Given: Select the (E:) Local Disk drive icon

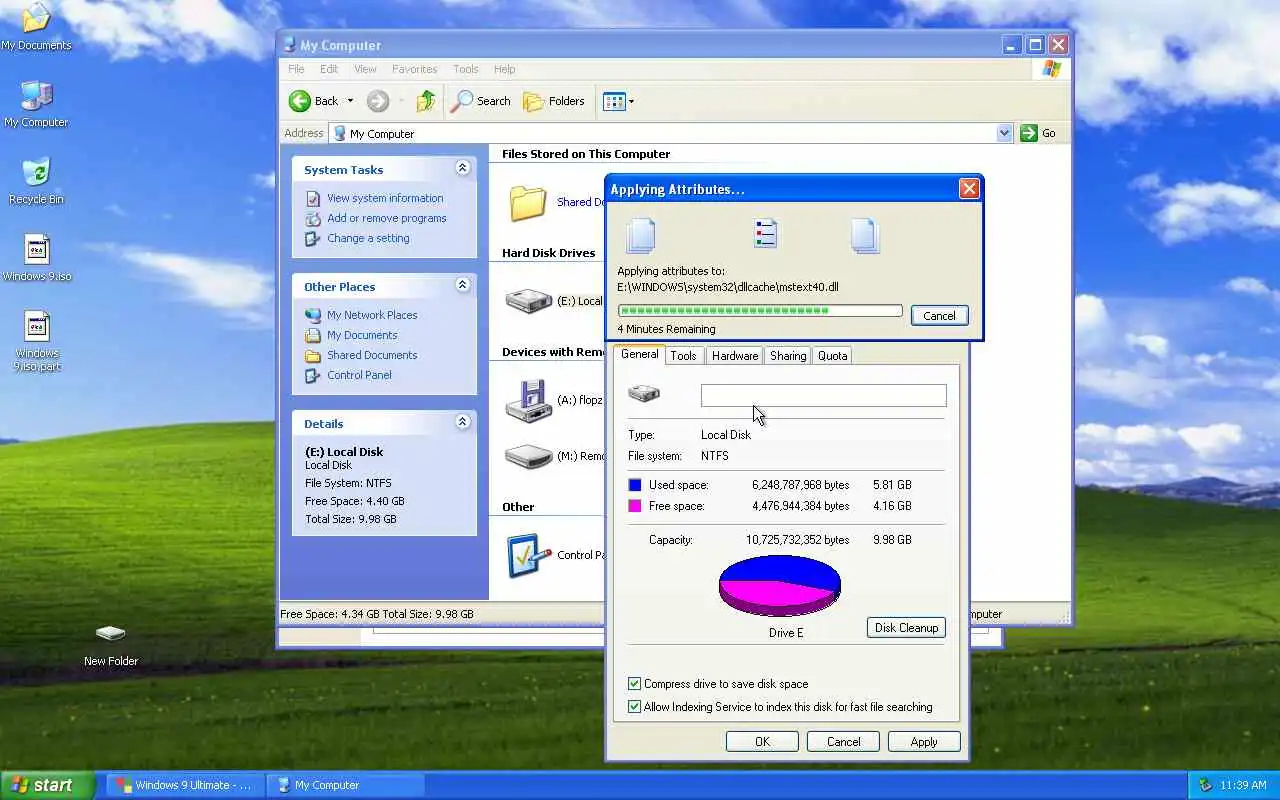Looking at the screenshot, I should (x=529, y=300).
